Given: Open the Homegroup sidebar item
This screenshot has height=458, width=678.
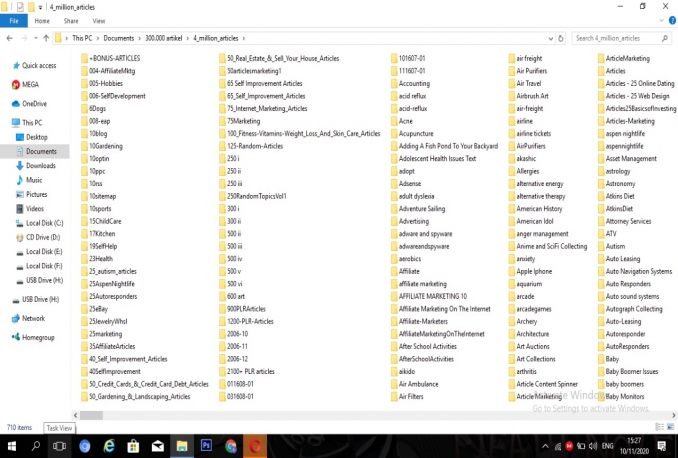Looking at the screenshot, I should point(38,337).
